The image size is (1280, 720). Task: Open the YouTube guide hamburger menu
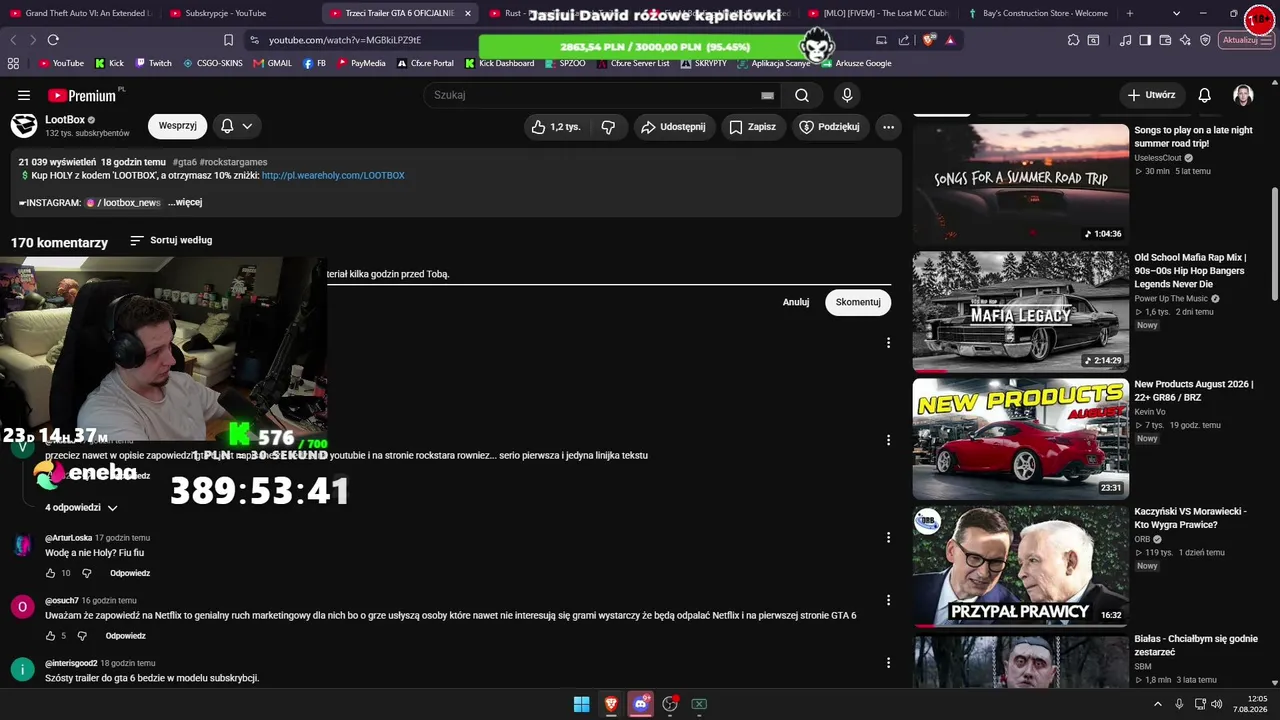24,95
